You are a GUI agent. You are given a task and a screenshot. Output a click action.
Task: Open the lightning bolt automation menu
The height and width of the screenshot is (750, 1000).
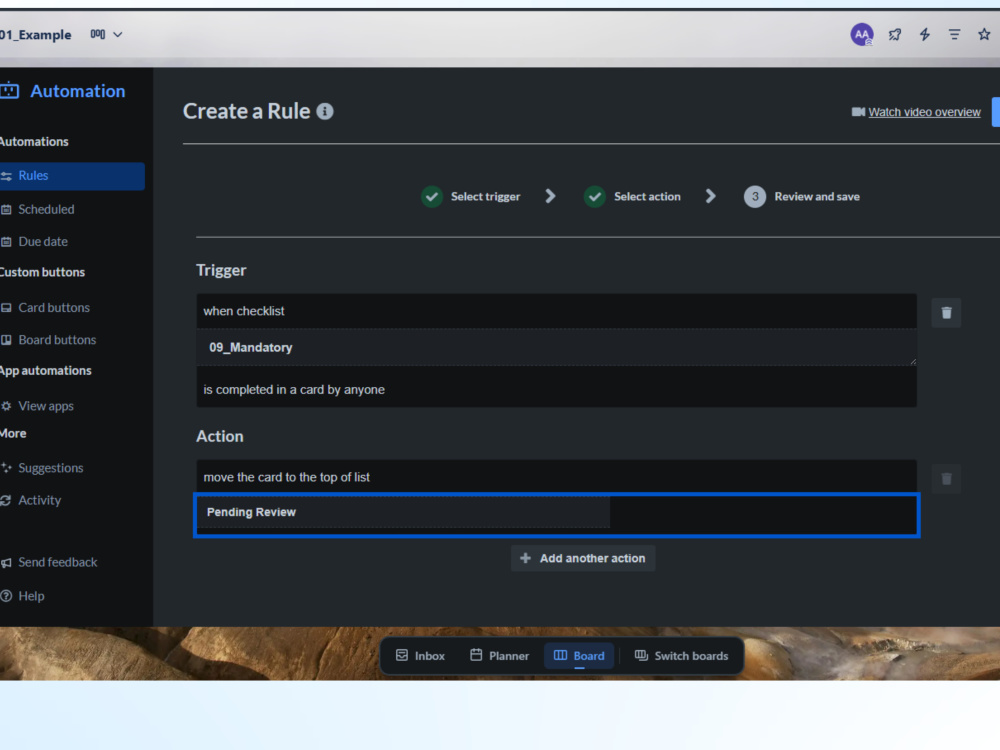[924, 34]
